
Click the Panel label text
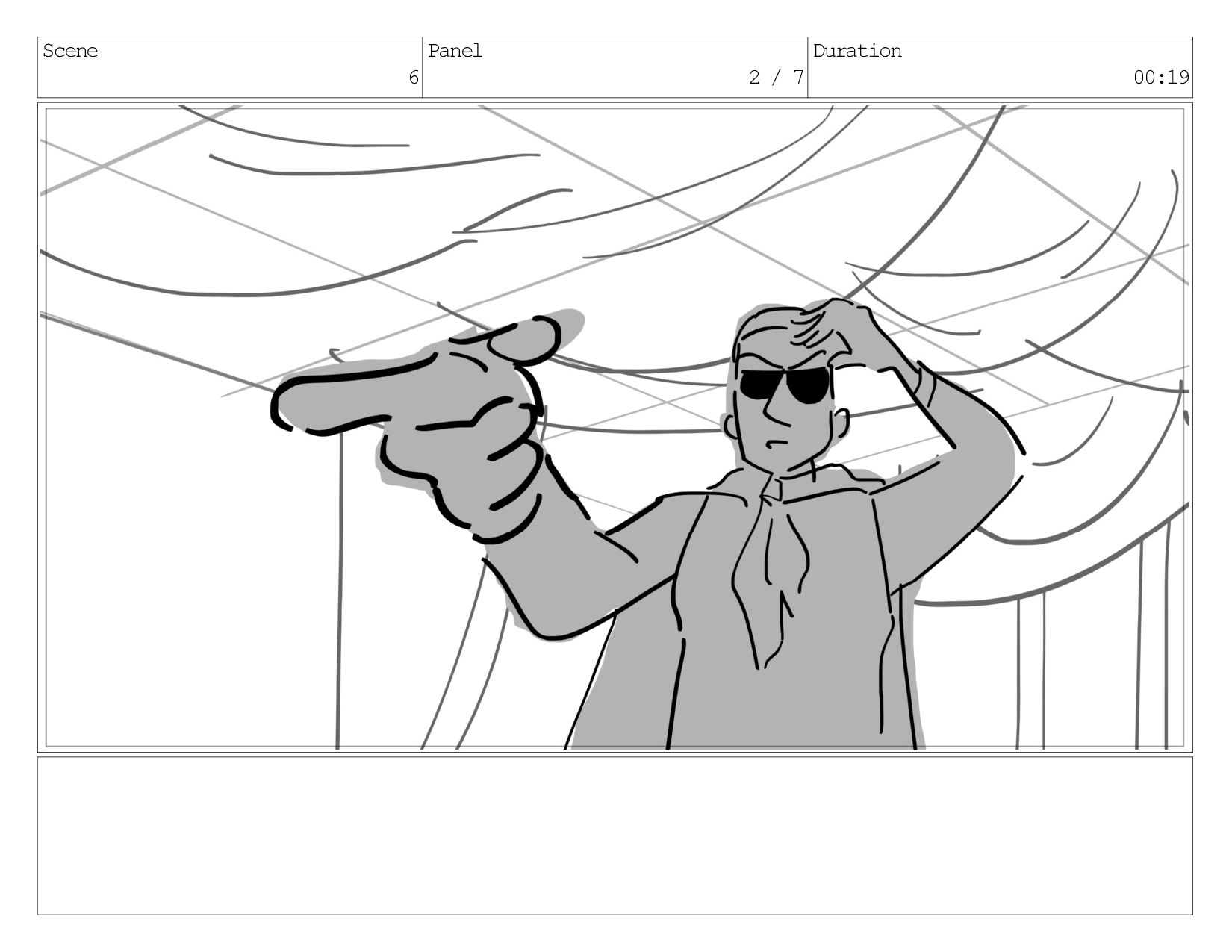(x=455, y=51)
